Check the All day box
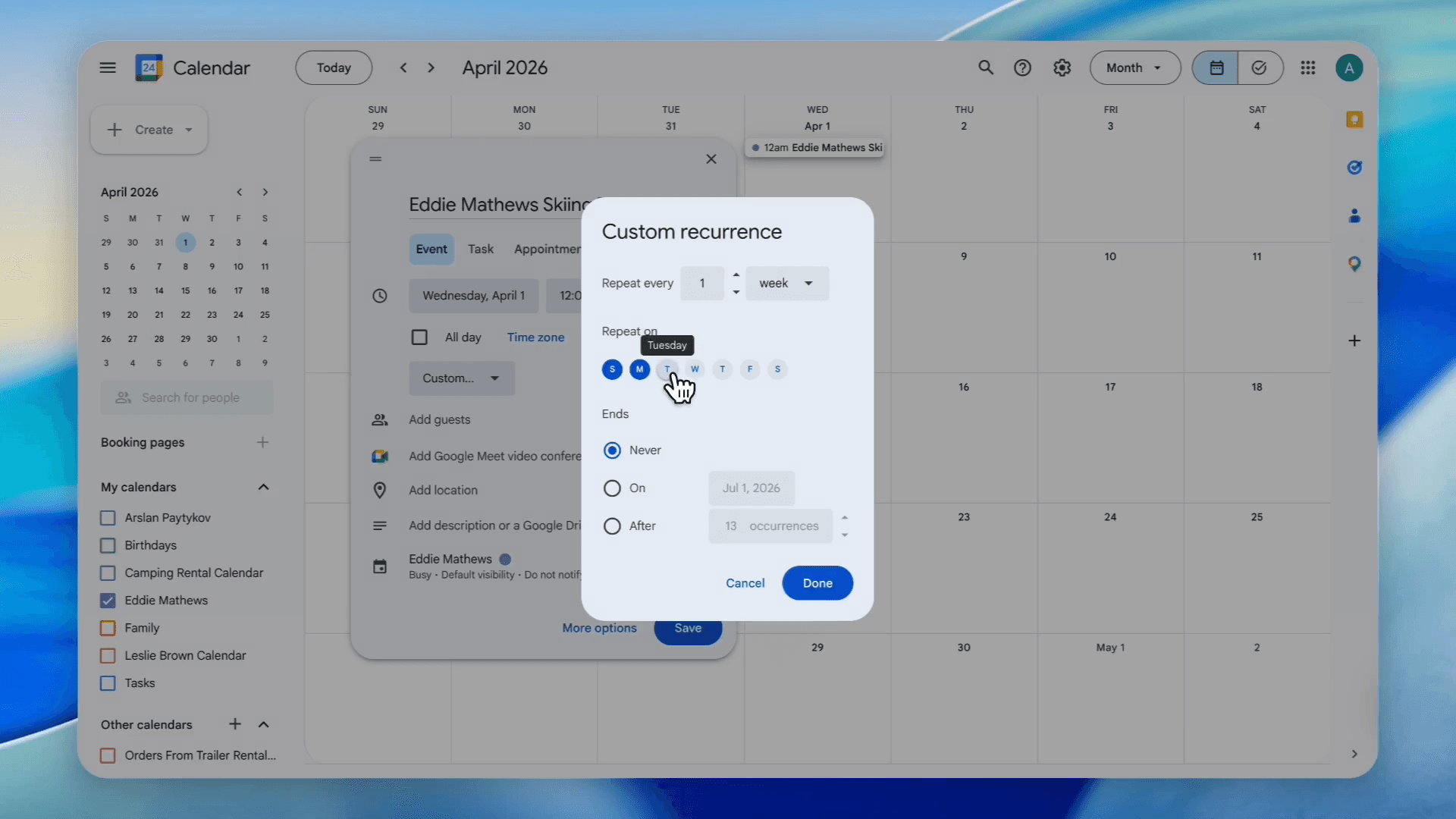This screenshot has width=1456, height=819. 419,337
